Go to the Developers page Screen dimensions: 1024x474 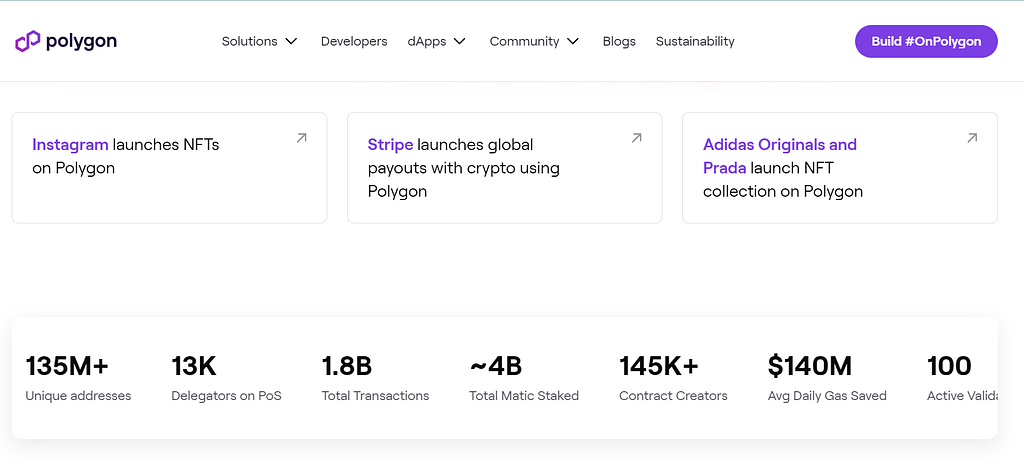[x=354, y=41]
